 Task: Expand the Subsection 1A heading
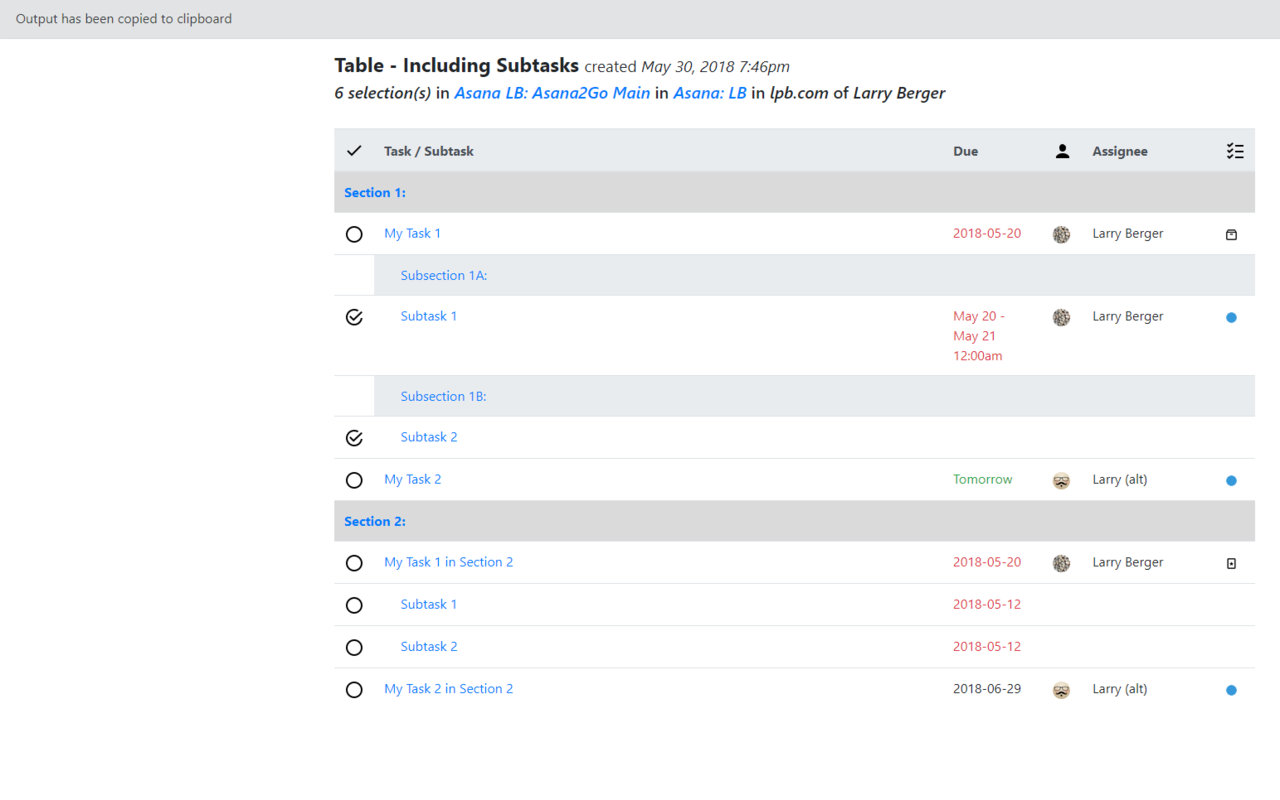[x=443, y=275]
